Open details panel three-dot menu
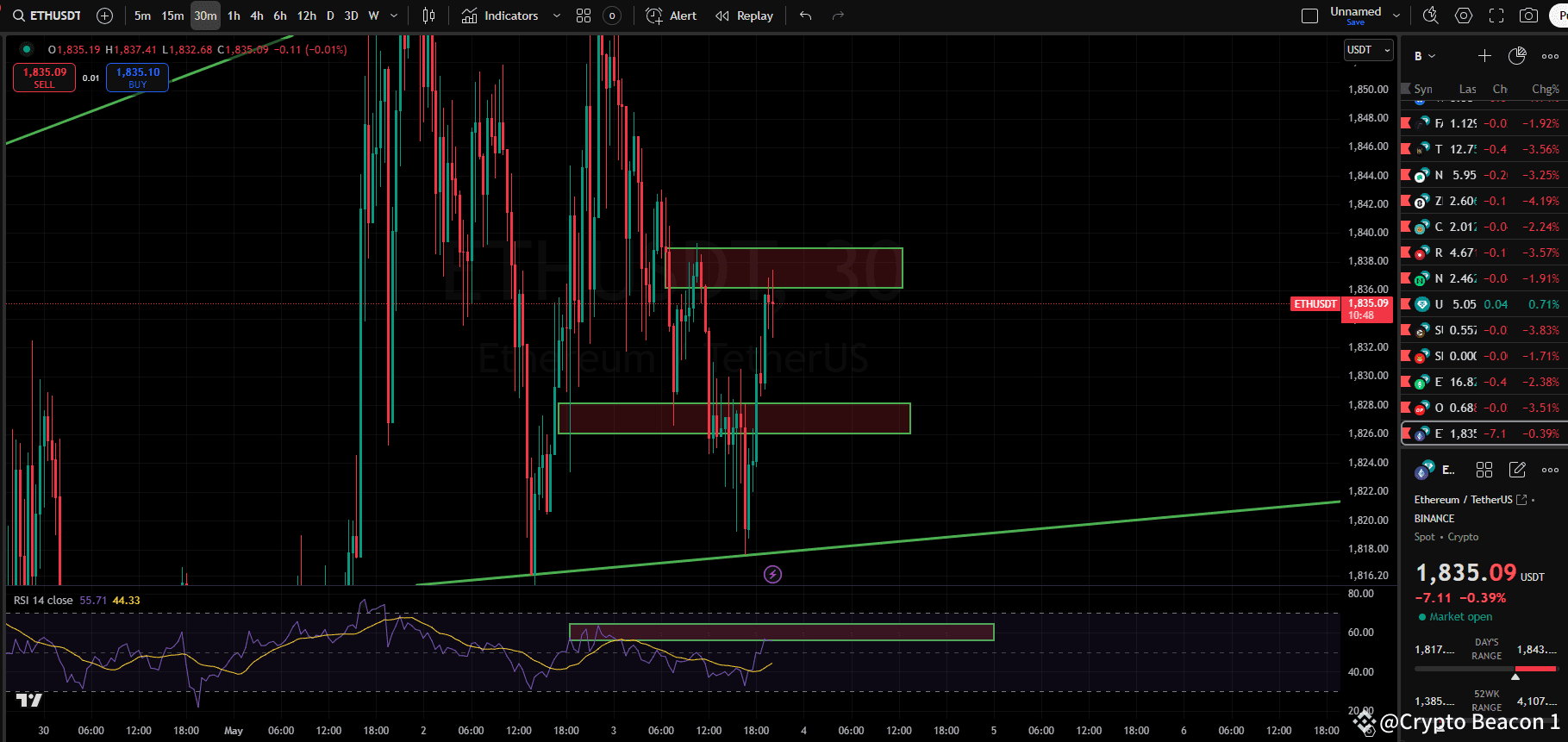 [1550, 470]
